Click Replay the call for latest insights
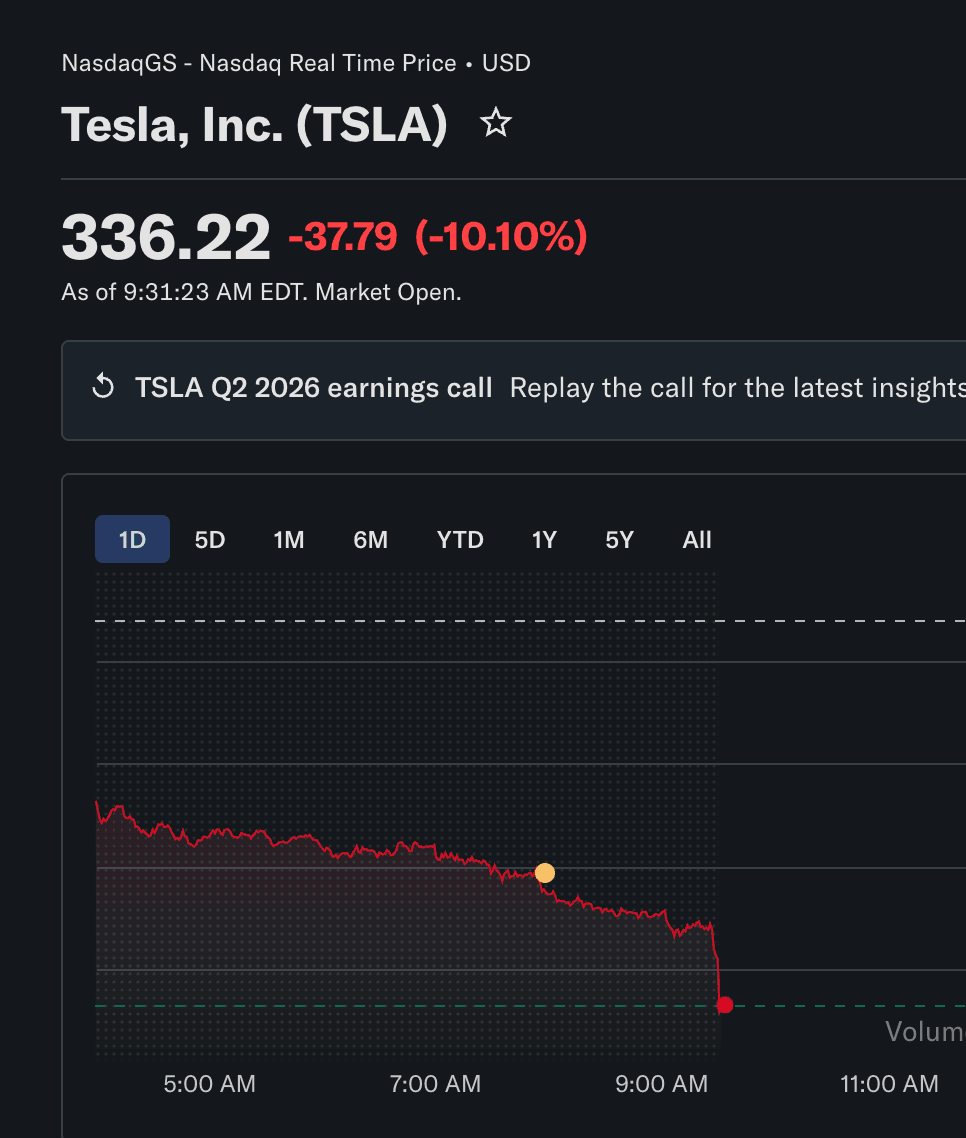 pyautogui.click(x=737, y=388)
